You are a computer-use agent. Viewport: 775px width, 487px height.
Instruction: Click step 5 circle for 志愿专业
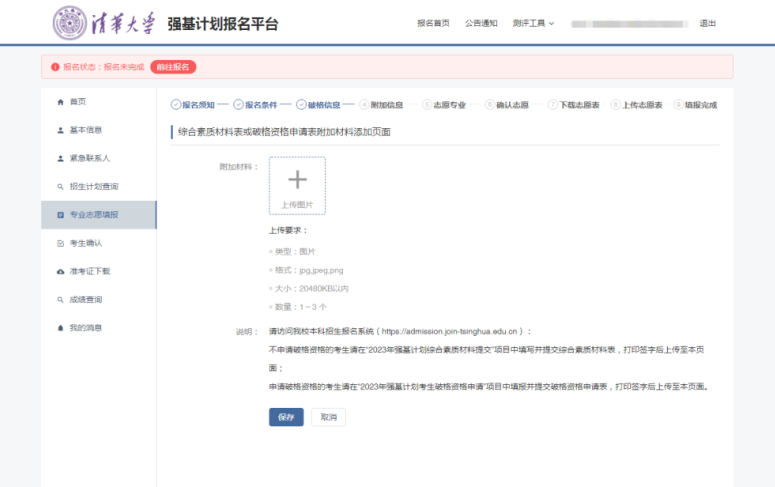[427, 104]
